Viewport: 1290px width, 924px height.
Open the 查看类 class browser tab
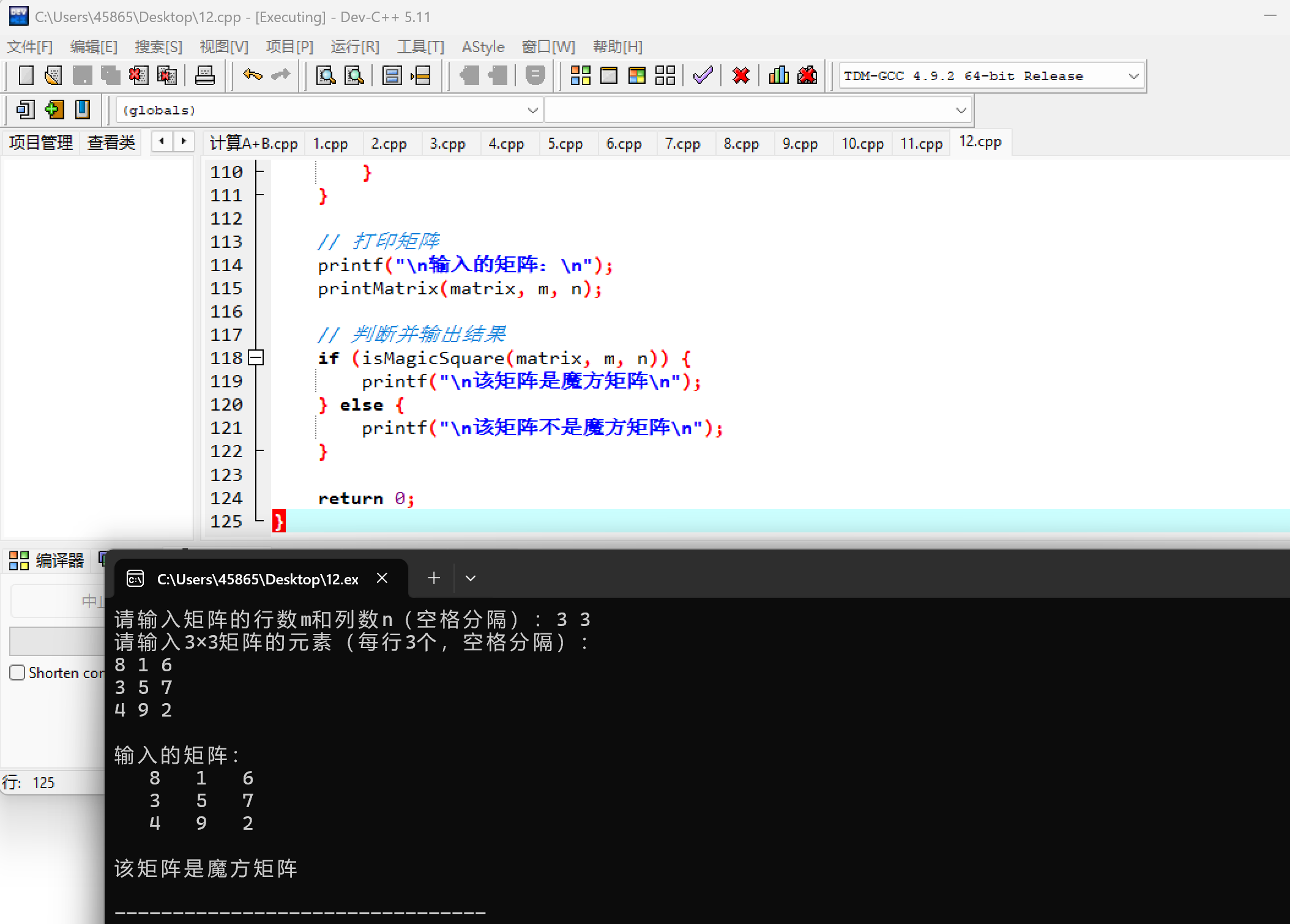coord(111,143)
